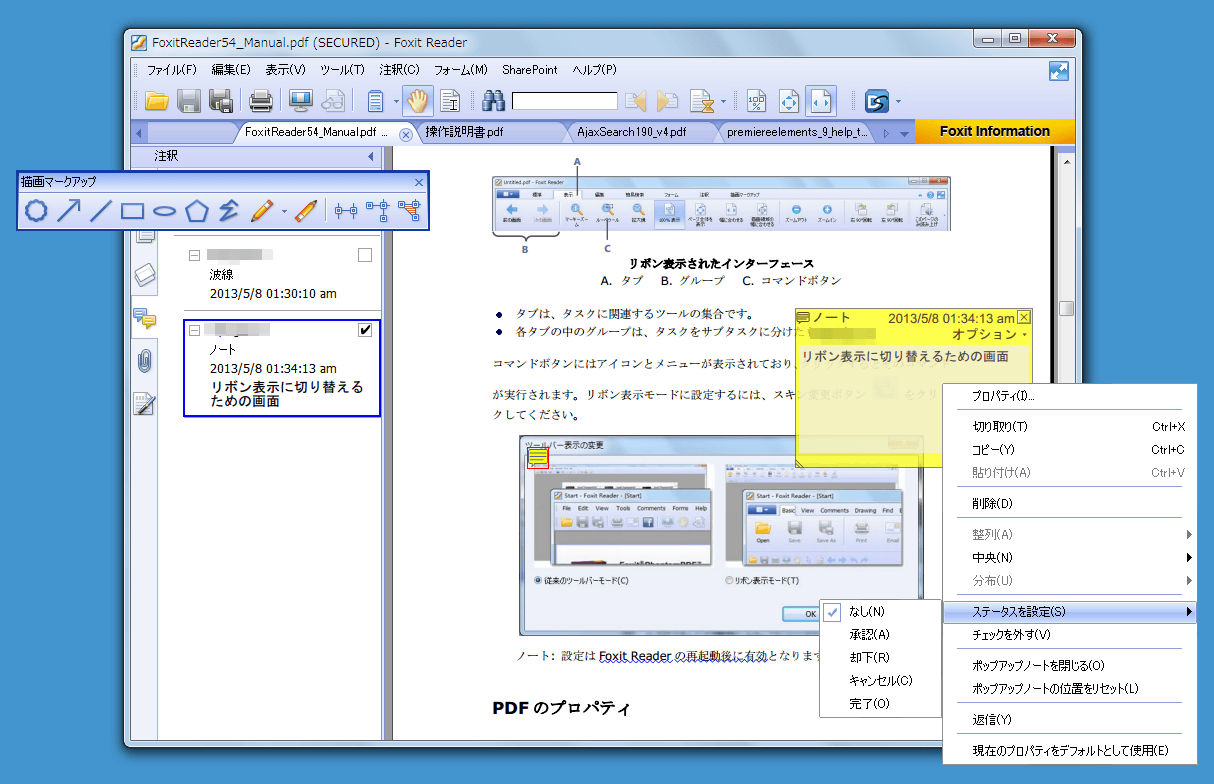Click in the search text field

(x=565, y=101)
